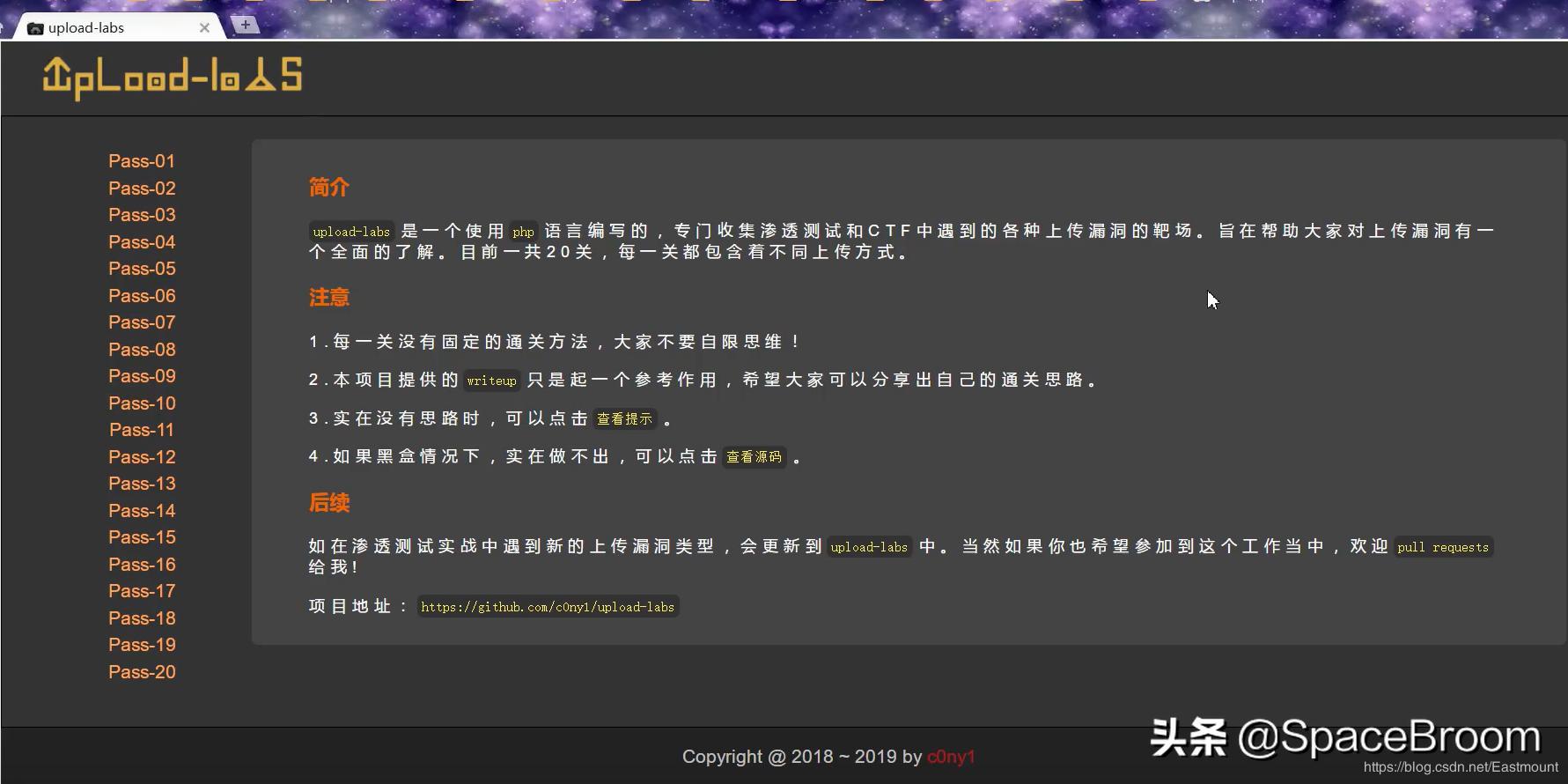Navigate to Pass-17

coord(142,591)
